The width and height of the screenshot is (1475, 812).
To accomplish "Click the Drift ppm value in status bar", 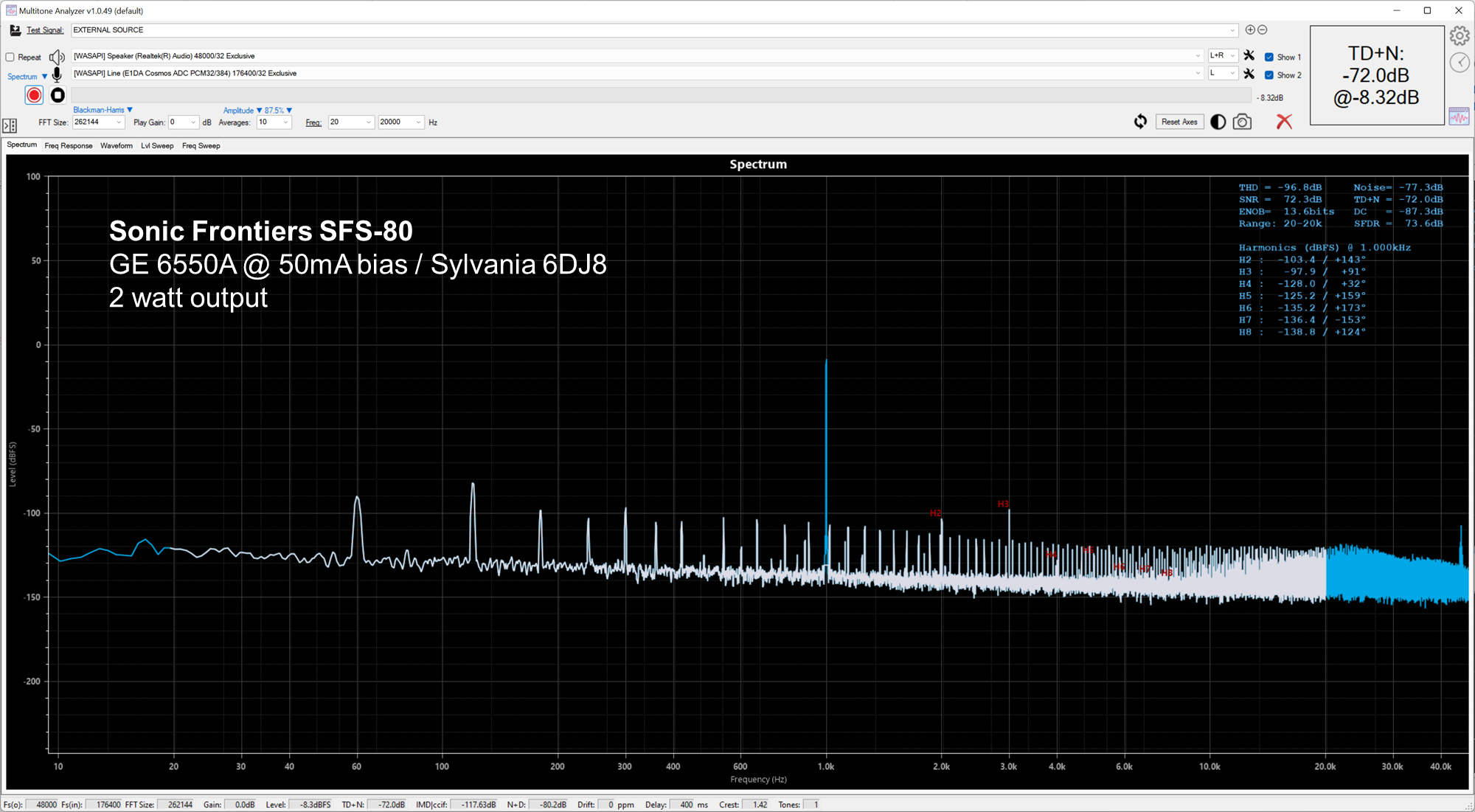I will coord(606,805).
